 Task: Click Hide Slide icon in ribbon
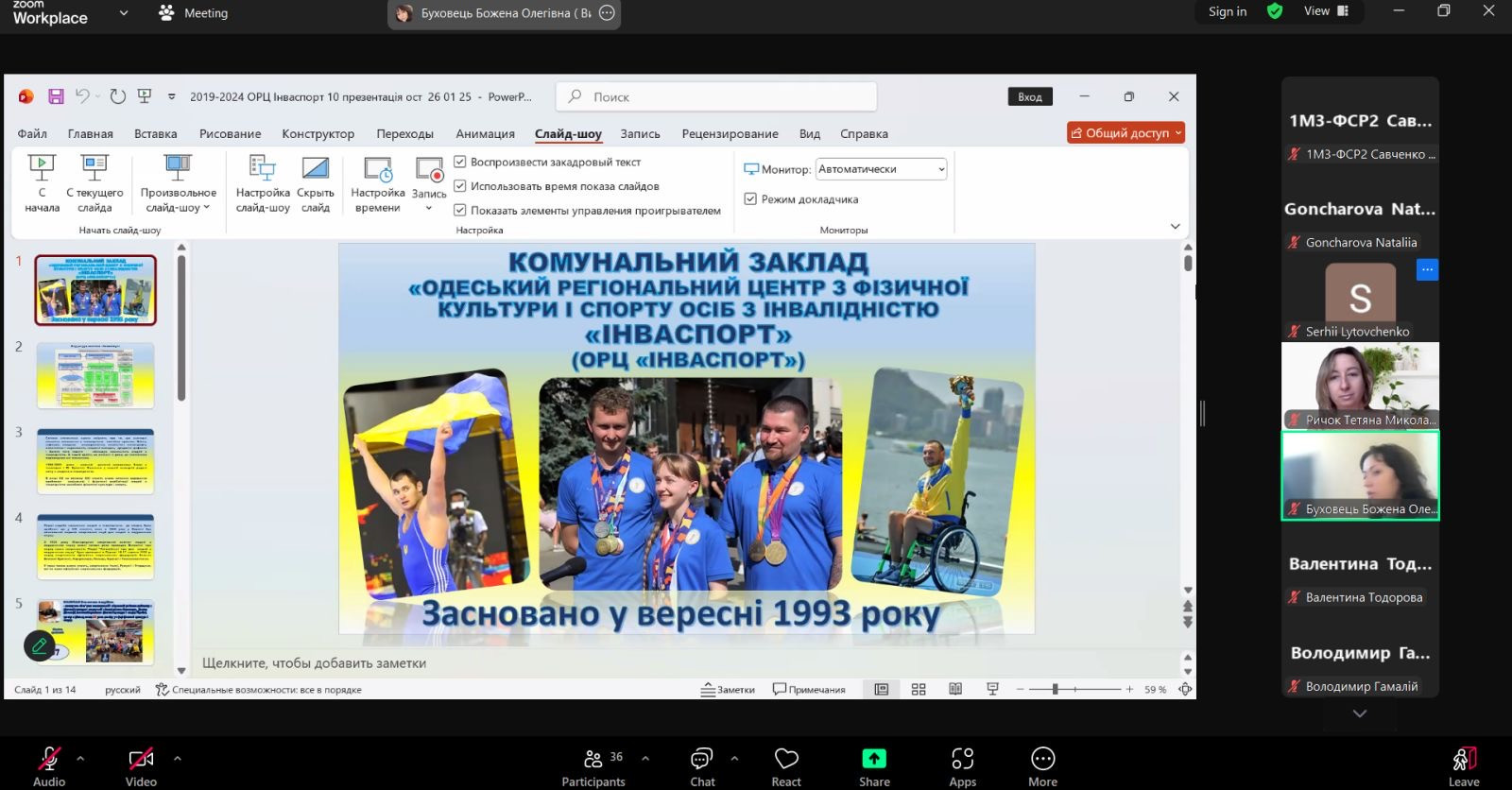click(x=315, y=170)
